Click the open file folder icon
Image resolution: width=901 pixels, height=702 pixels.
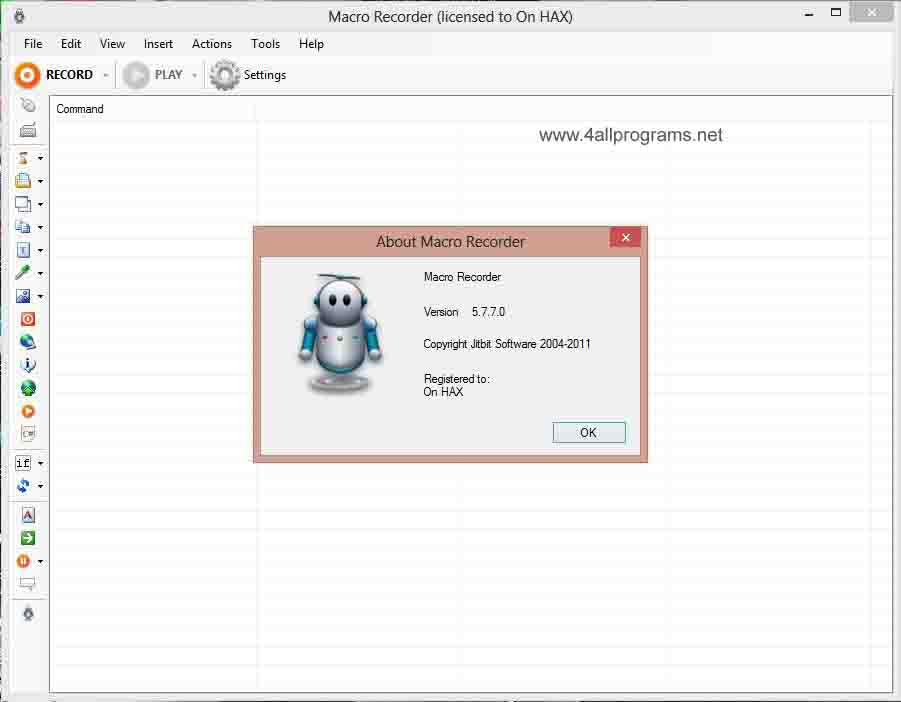(23, 180)
